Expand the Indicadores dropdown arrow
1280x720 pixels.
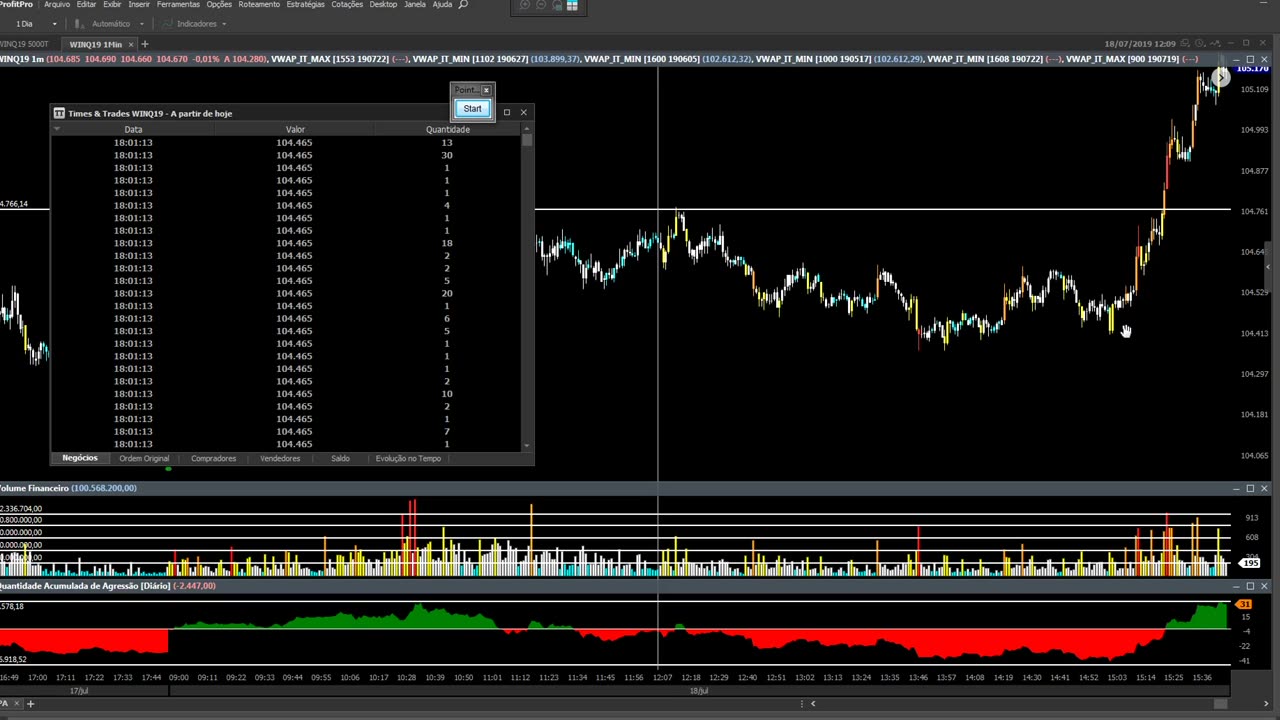pyautogui.click(x=224, y=24)
